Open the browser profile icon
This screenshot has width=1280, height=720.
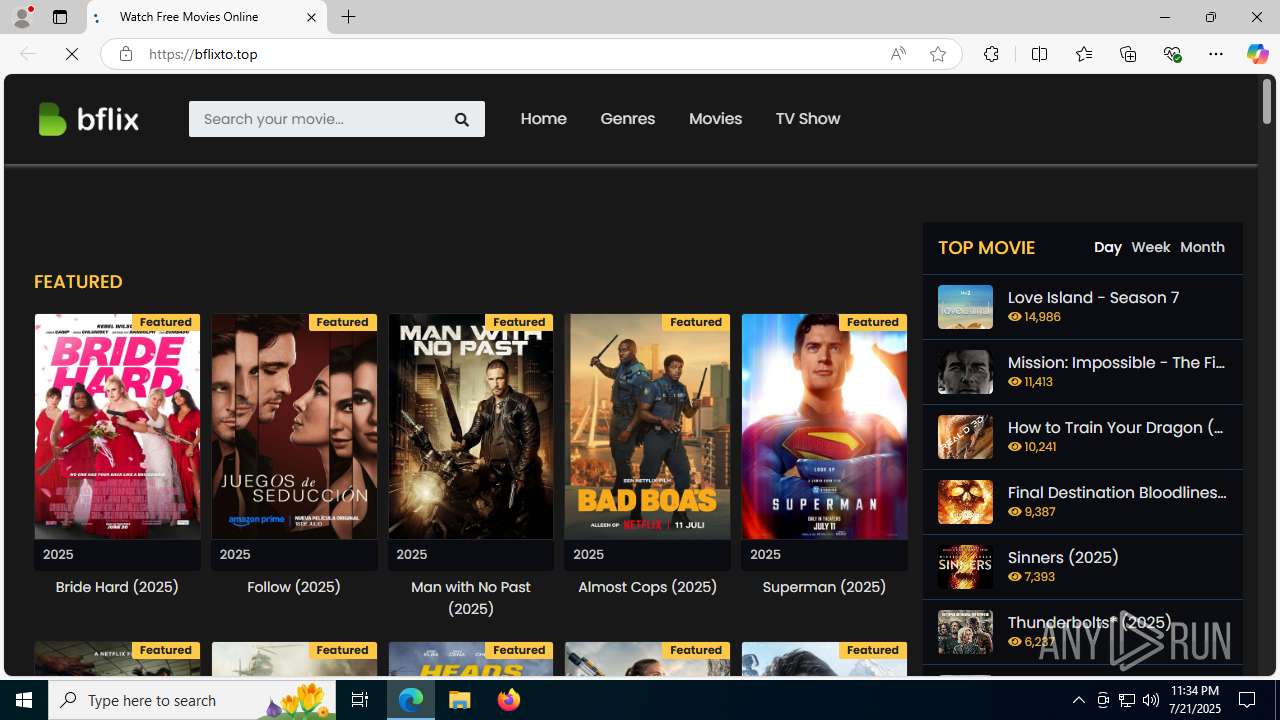click(x=22, y=17)
